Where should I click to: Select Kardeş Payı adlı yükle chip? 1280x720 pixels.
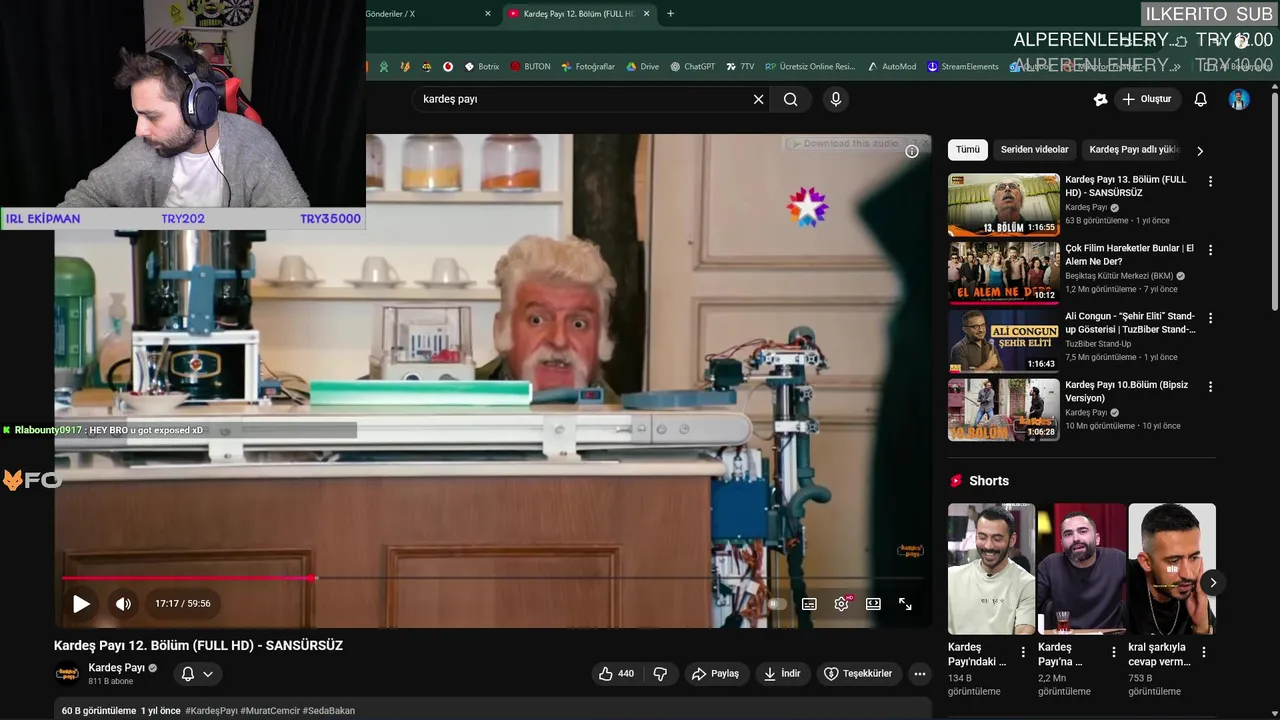point(1134,150)
